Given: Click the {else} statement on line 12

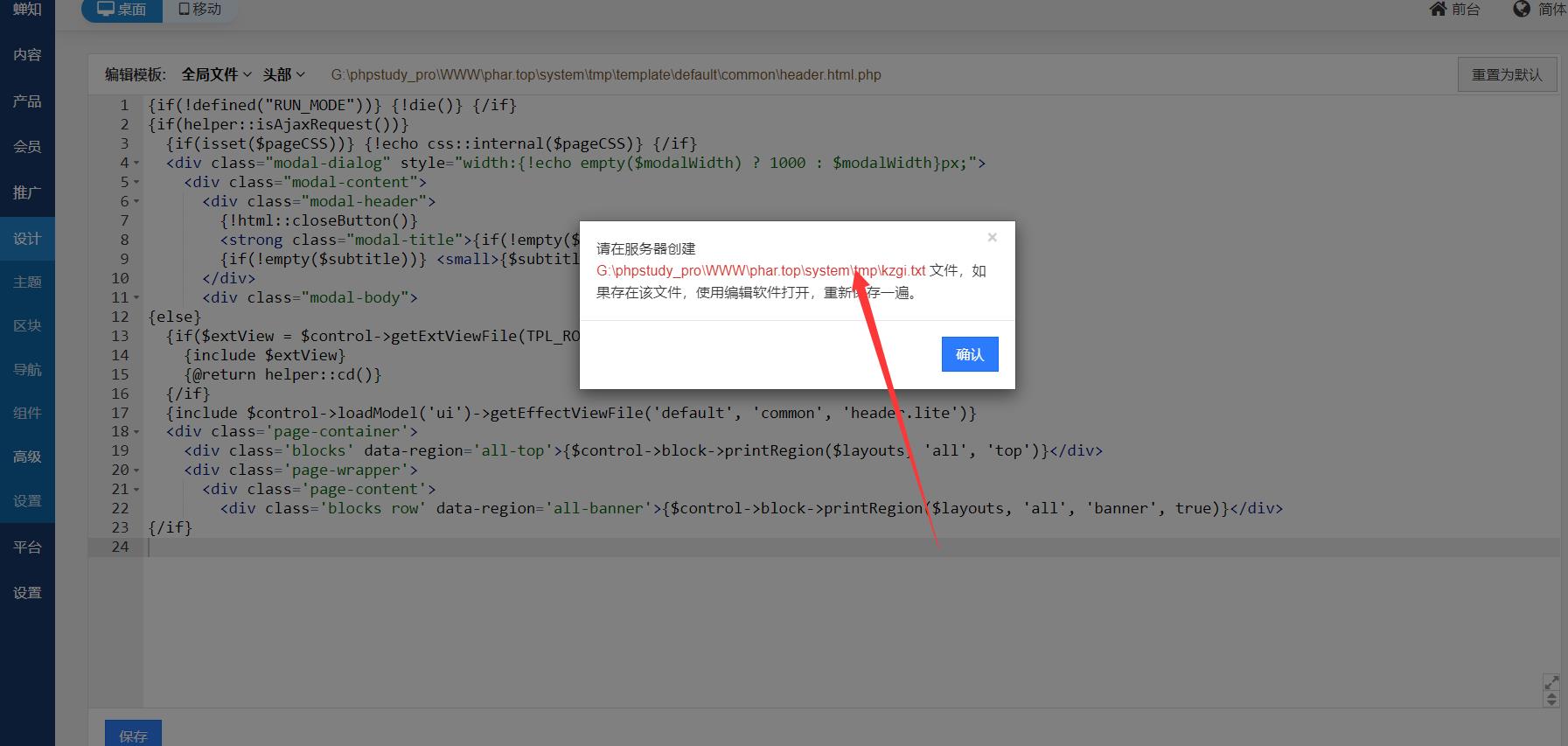Looking at the screenshot, I should point(175,317).
